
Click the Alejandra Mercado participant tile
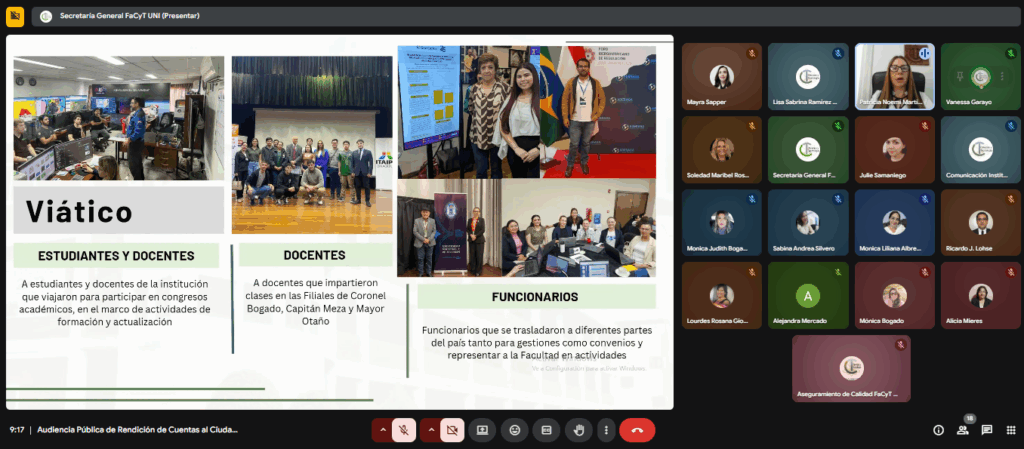pyautogui.click(x=807, y=296)
